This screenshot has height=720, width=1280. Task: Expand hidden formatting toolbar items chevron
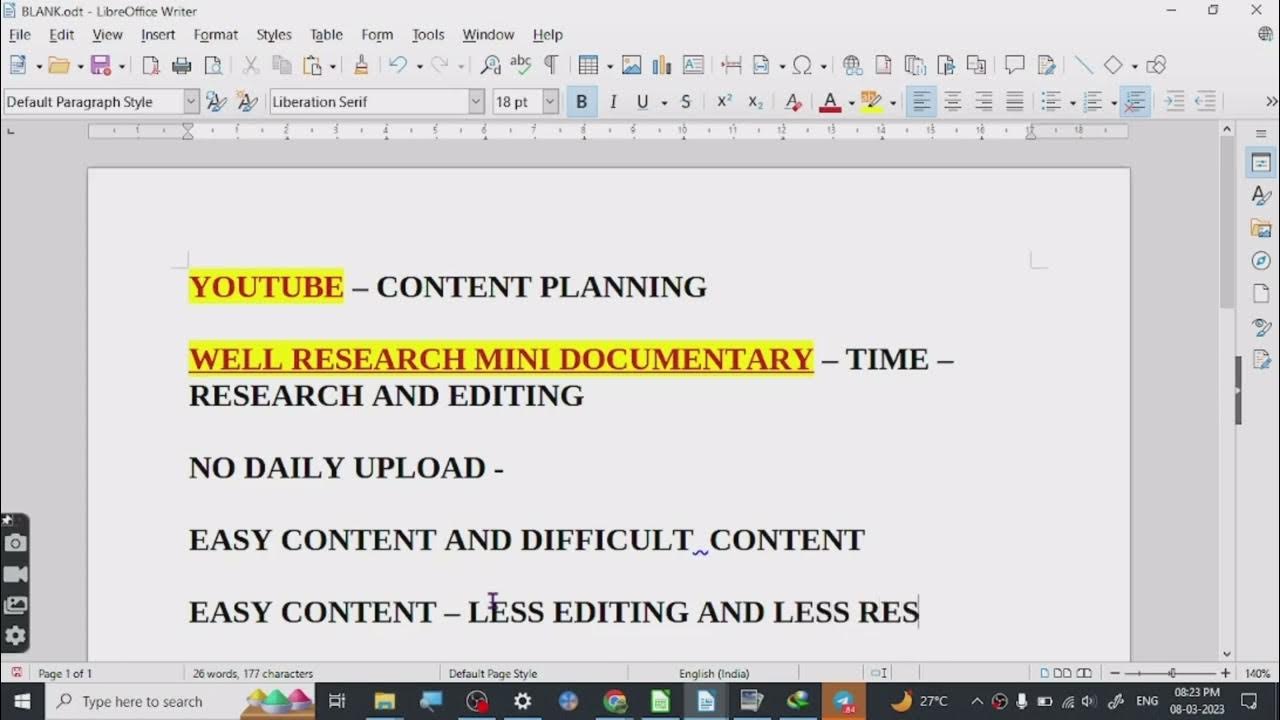[x=1271, y=101]
